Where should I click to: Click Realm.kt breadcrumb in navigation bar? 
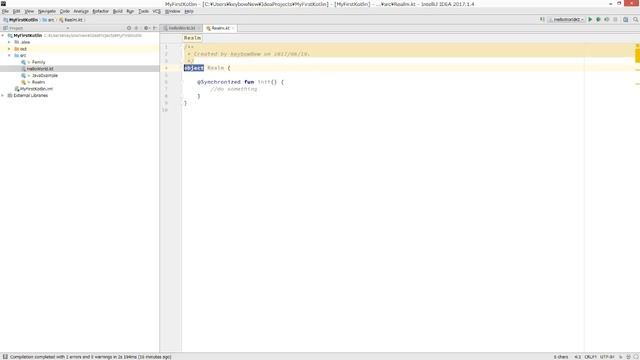[71, 20]
